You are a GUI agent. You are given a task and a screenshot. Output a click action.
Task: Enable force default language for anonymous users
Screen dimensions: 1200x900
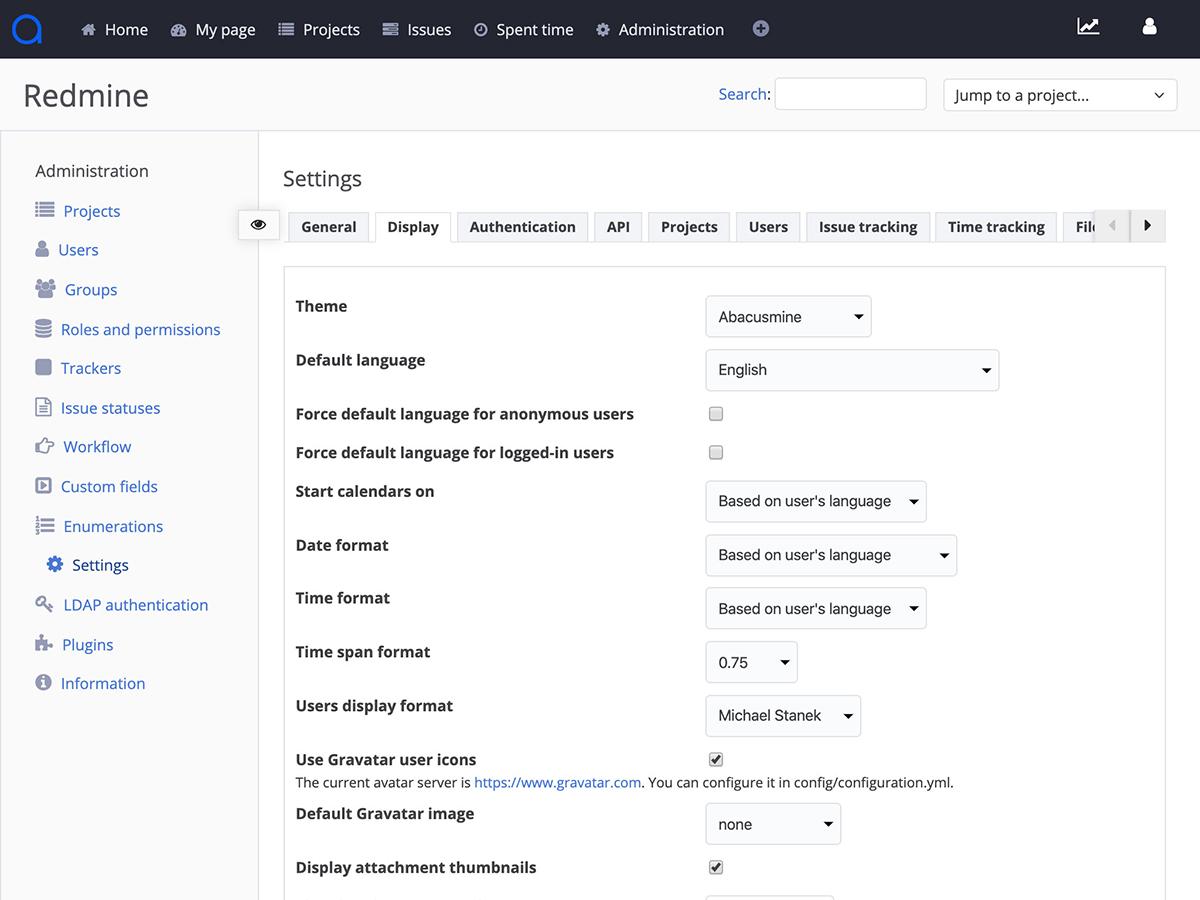[x=716, y=414]
